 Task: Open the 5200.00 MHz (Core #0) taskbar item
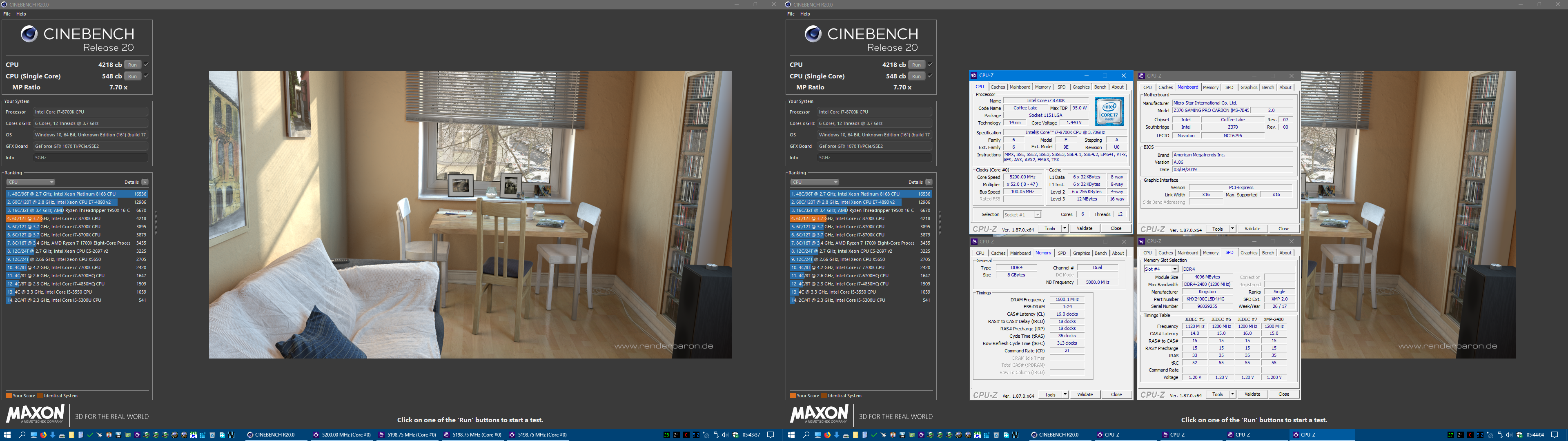341,435
